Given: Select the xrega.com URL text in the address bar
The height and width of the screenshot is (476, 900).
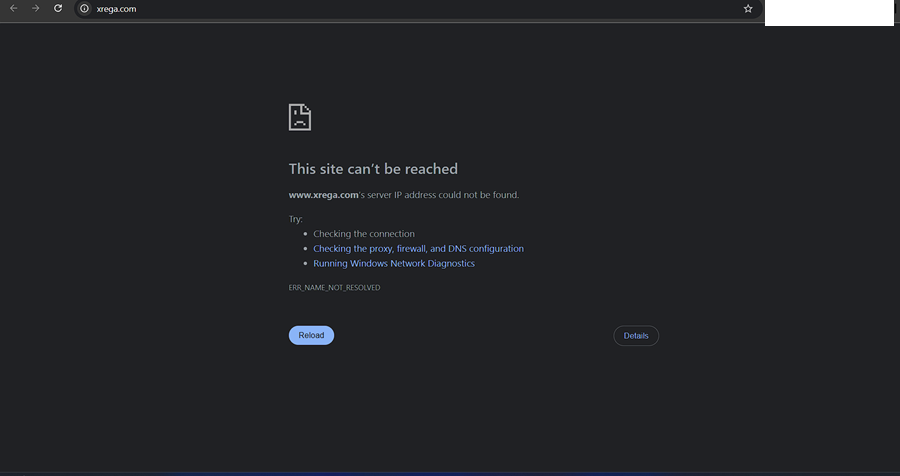Looking at the screenshot, I should [116, 9].
